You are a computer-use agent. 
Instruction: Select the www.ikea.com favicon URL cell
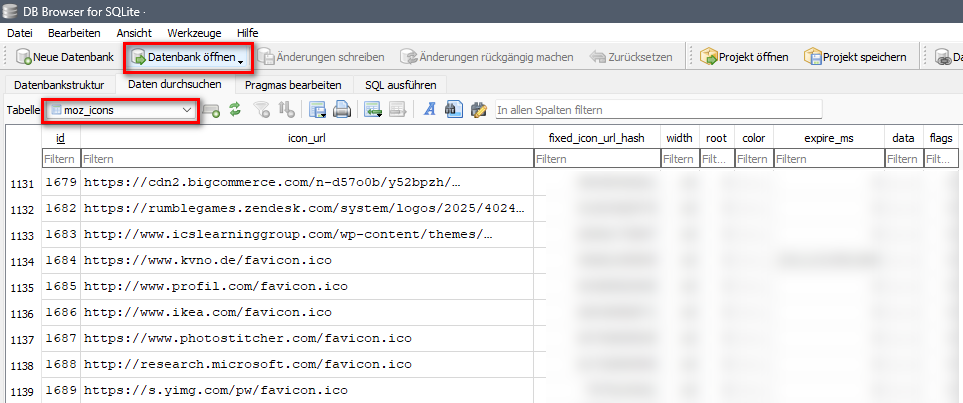tap(307, 312)
